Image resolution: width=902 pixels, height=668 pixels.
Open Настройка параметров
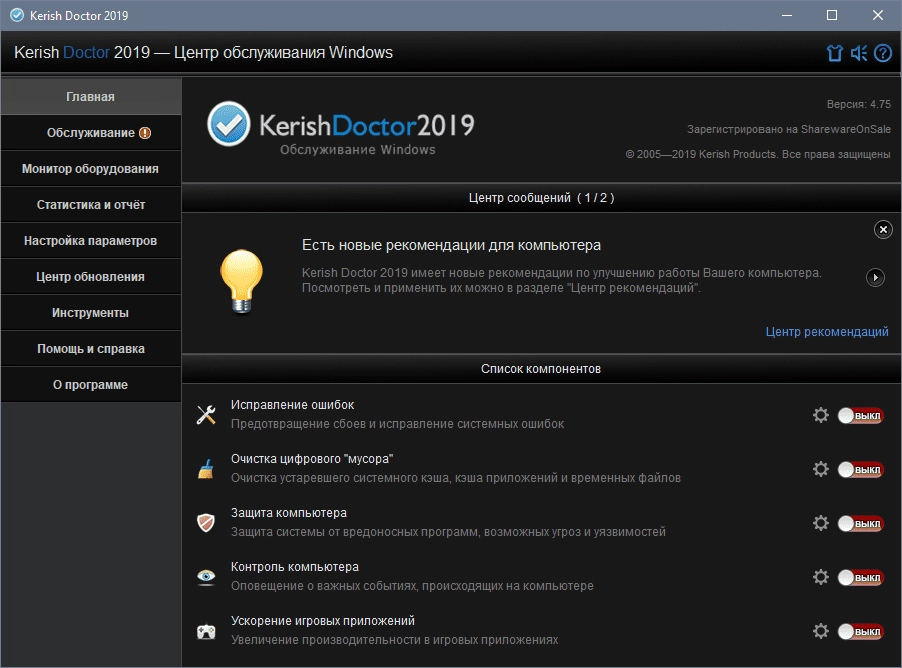point(91,241)
